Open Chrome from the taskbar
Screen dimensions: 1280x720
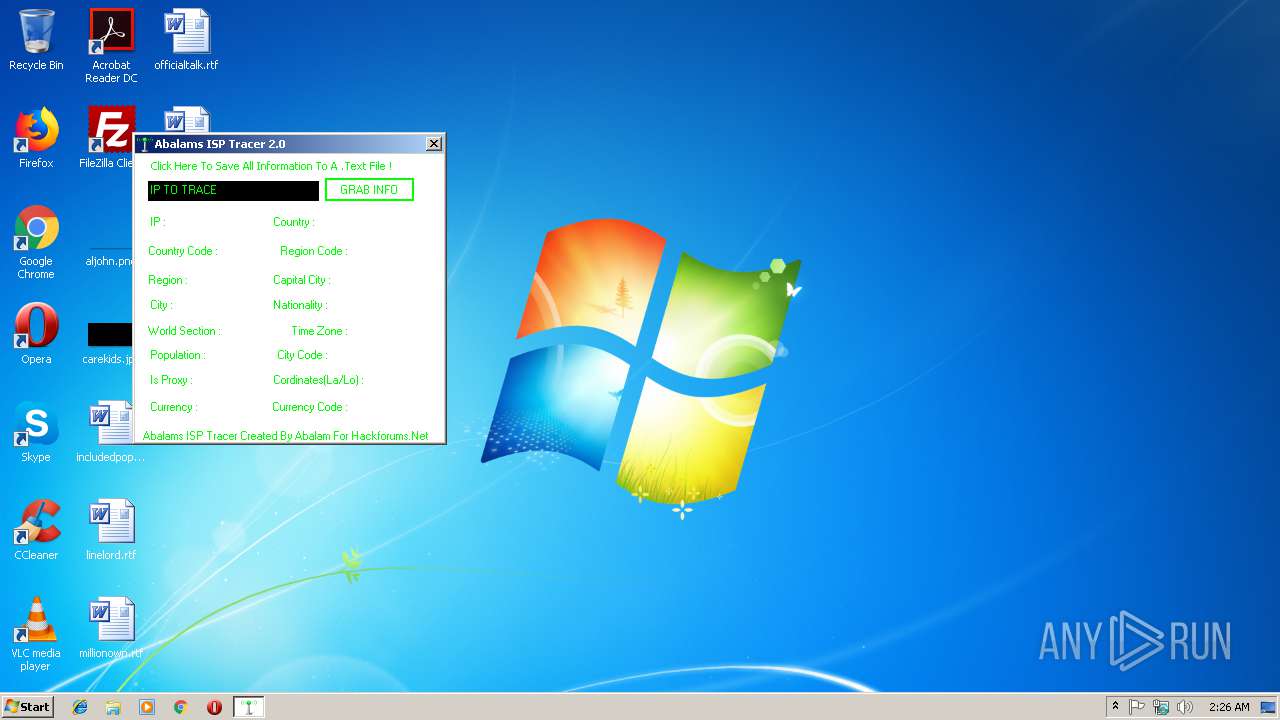[x=180, y=707]
